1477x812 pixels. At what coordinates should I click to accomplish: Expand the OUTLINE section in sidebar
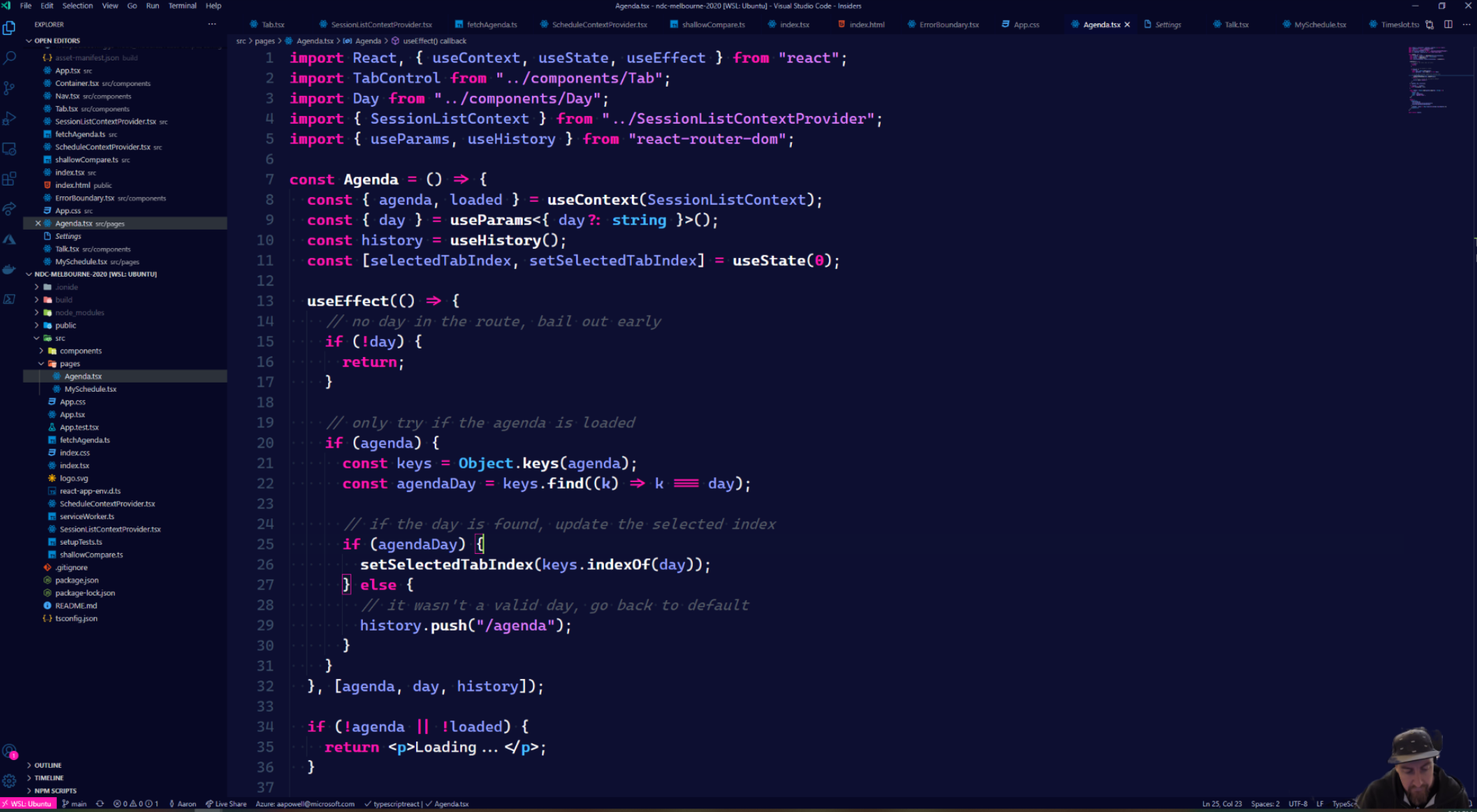click(x=46, y=765)
